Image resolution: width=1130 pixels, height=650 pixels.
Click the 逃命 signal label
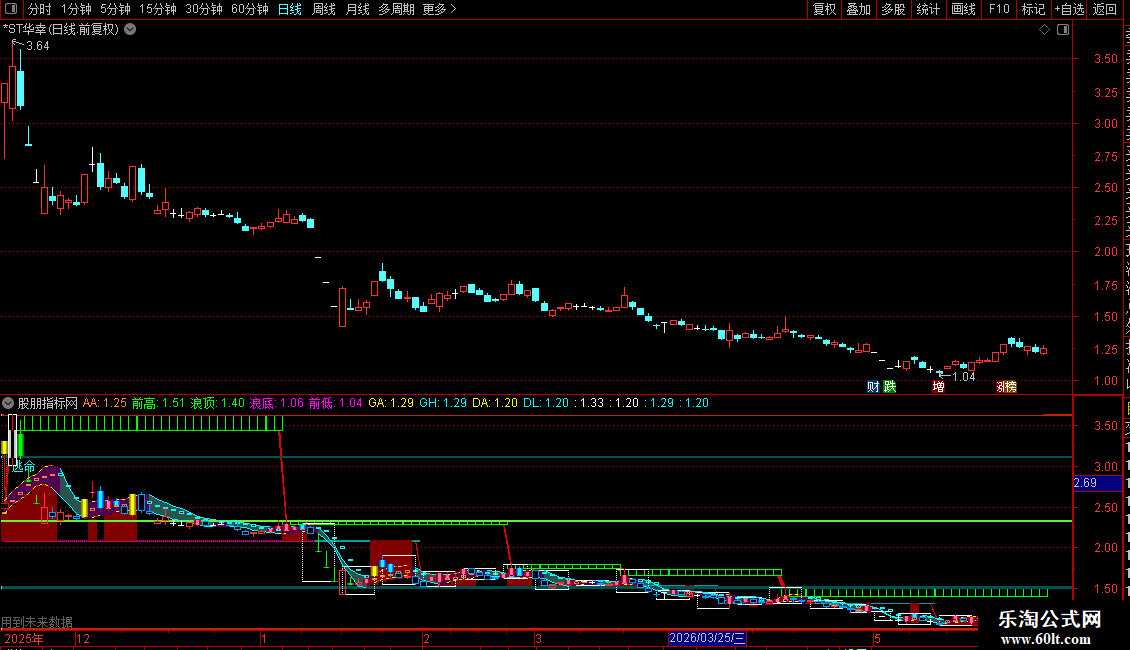pos(24,467)
